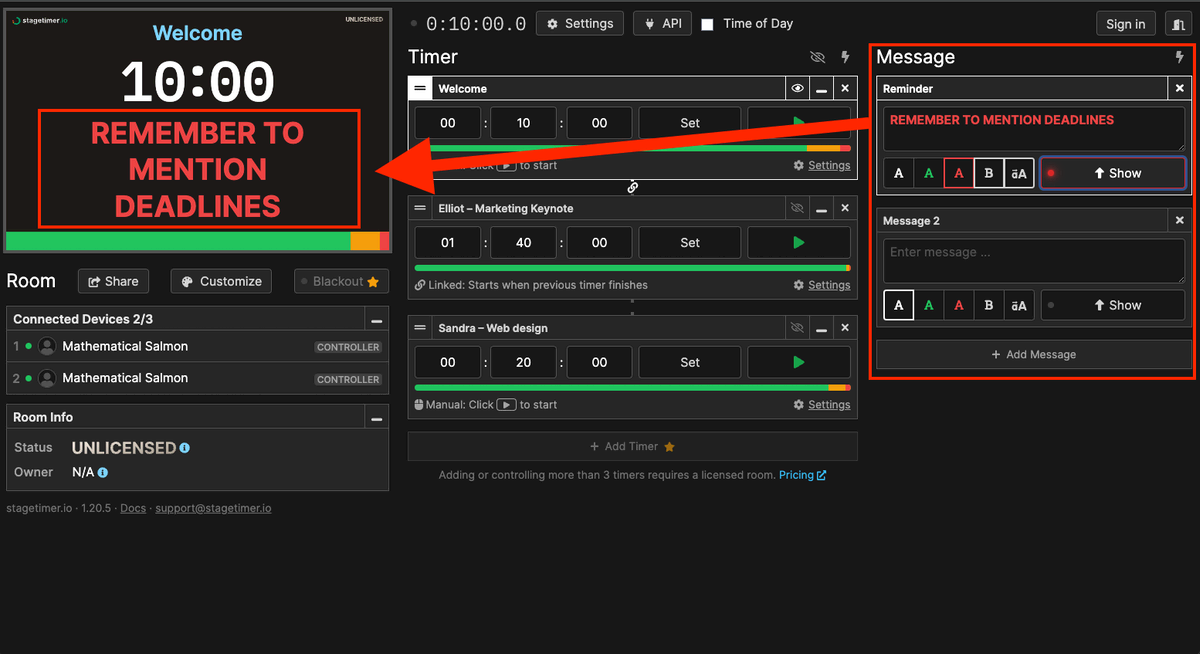Click the Enter message field for Message 2
The height and width of the screenshot is (654, 1200).
[x=1032, y=260]
